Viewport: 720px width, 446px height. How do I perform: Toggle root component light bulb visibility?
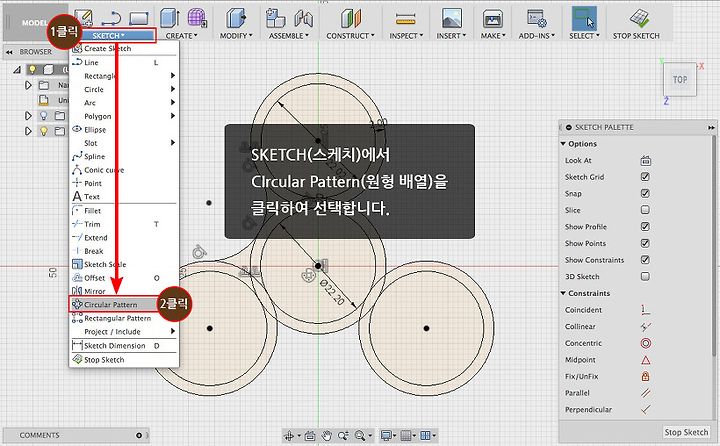[32, 69]
